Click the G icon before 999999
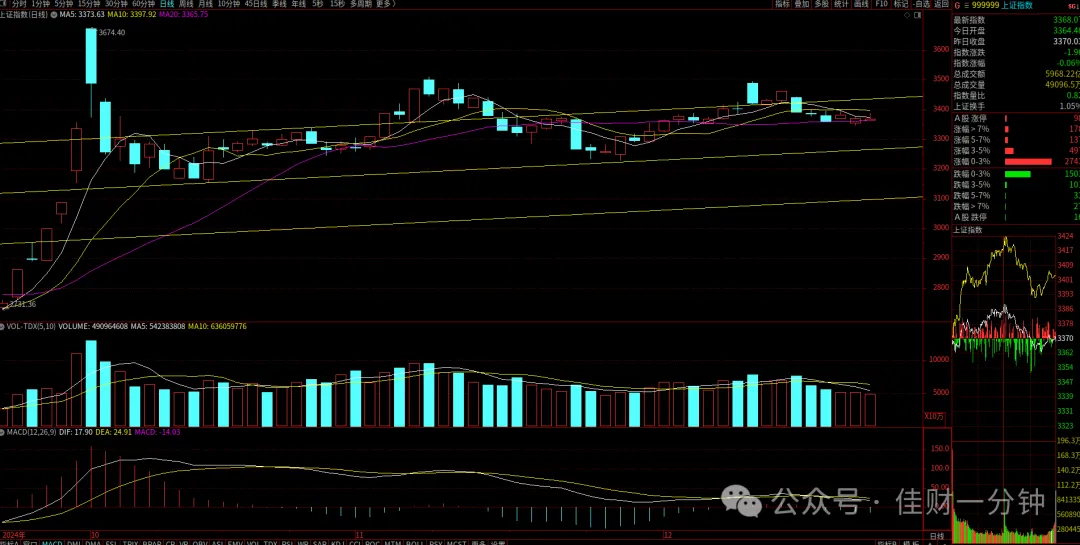1080x545 pixels. tap(957, 5)
